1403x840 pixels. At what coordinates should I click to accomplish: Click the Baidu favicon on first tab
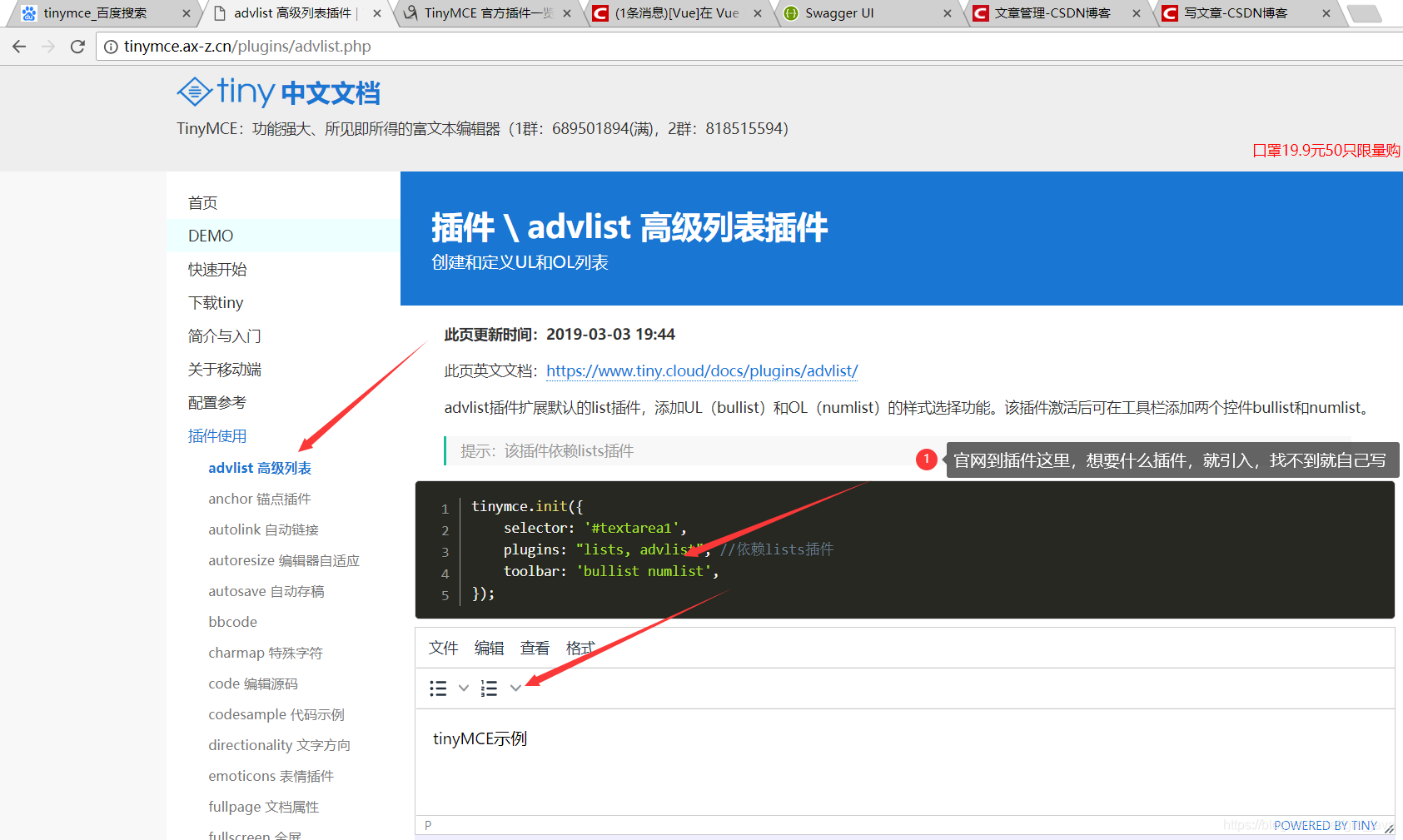pyautogui.click(x=29, y=13)
